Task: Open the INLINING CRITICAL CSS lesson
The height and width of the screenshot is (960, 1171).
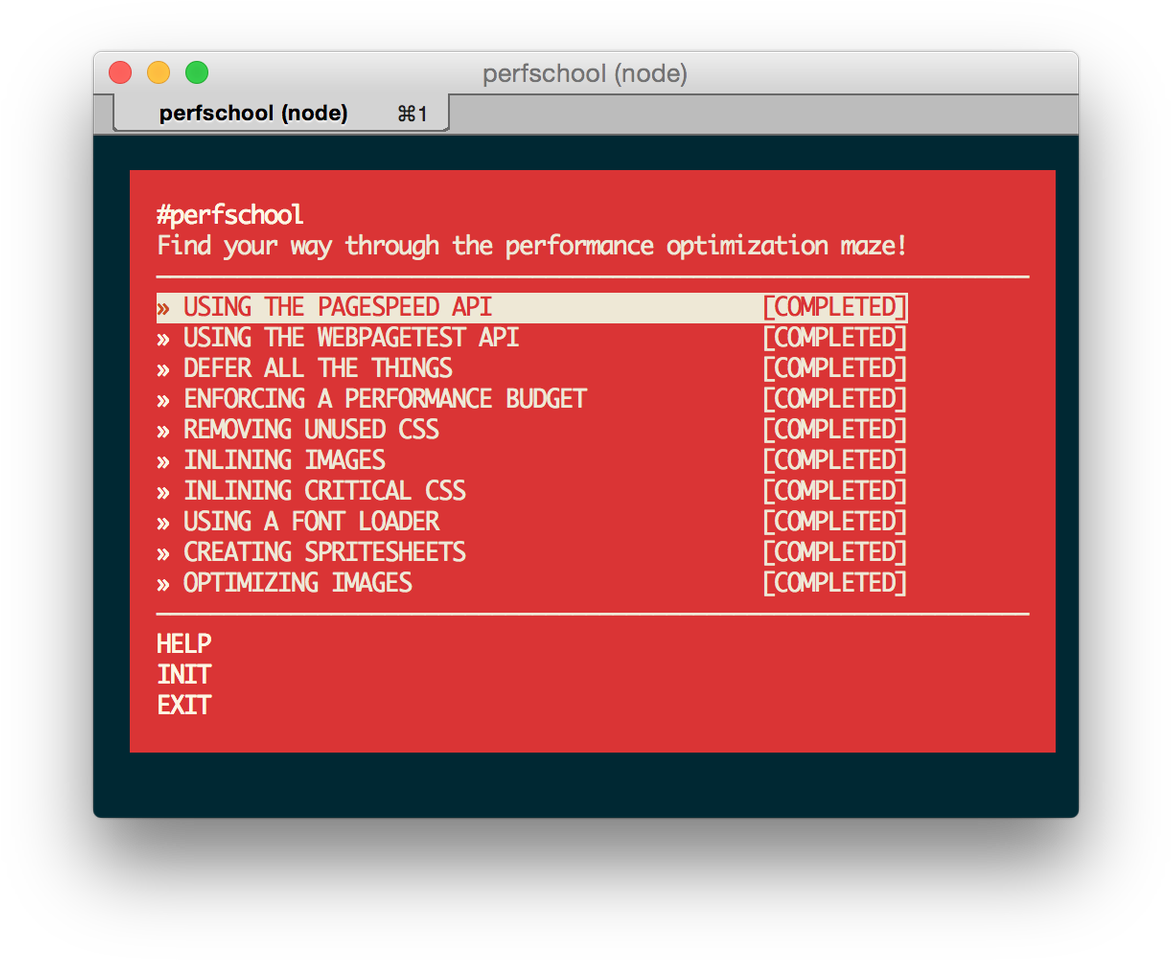Action: (x=532, y=491)
